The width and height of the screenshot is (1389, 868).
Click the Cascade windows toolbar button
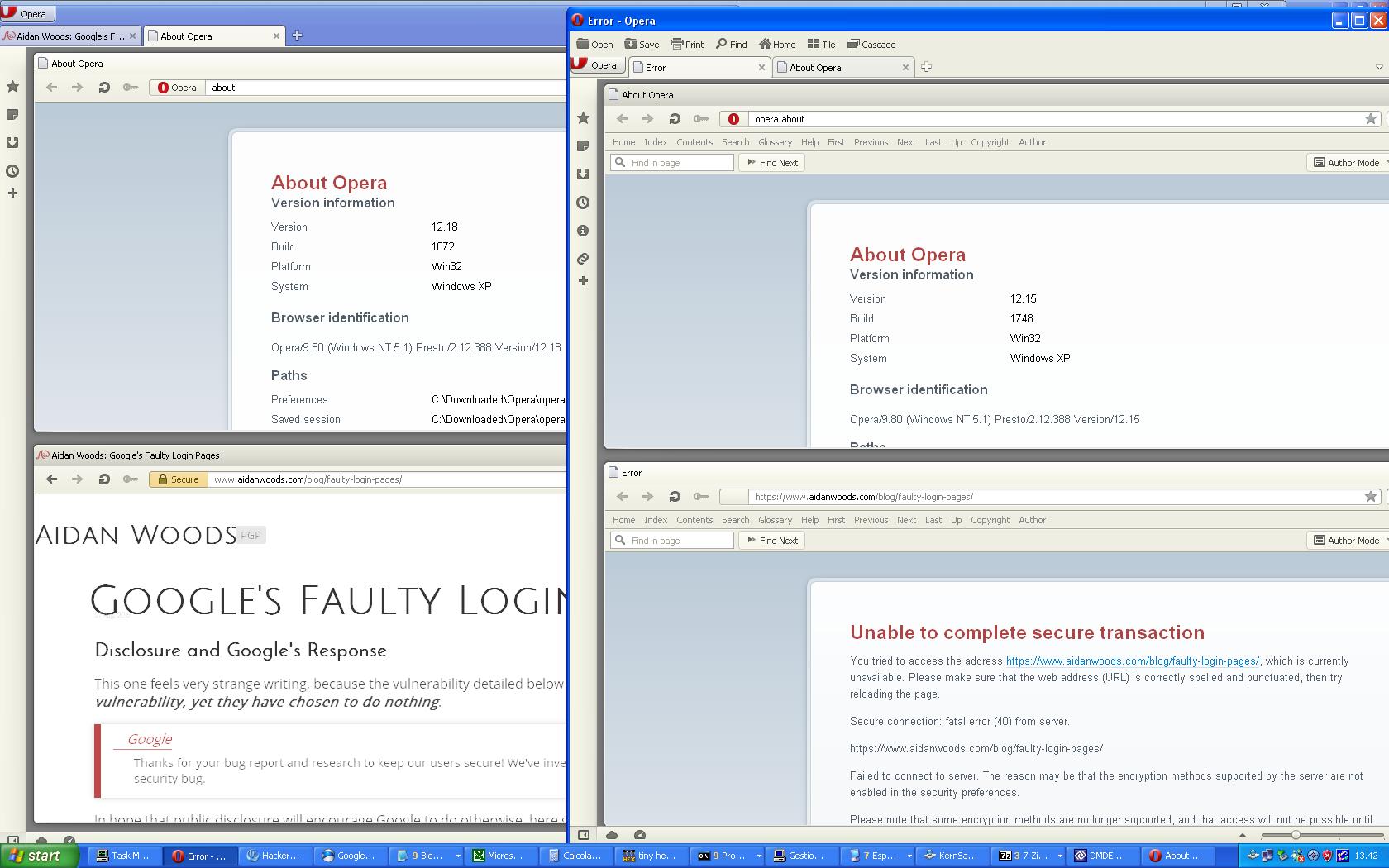(871, 45)
